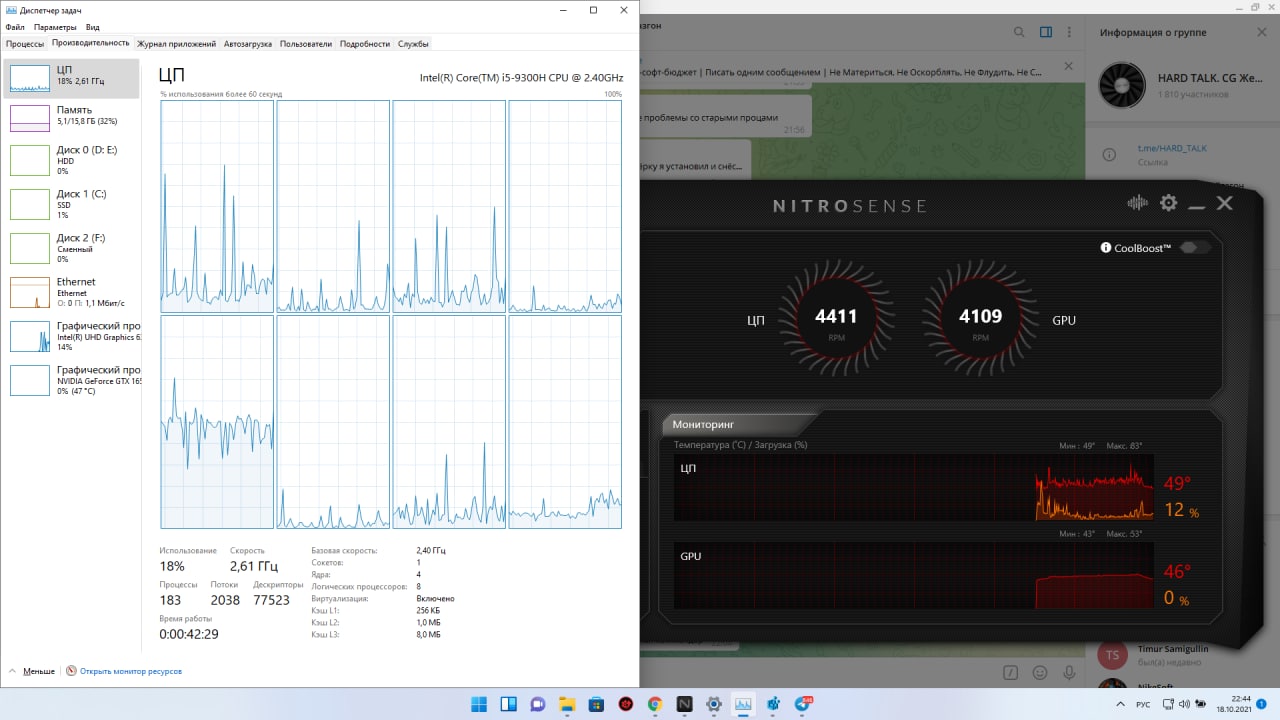Open the Мониторинг tab in NitroSense
Image resolution: width=1280 pixels, height=720 pixels.
tap(704, 425)
